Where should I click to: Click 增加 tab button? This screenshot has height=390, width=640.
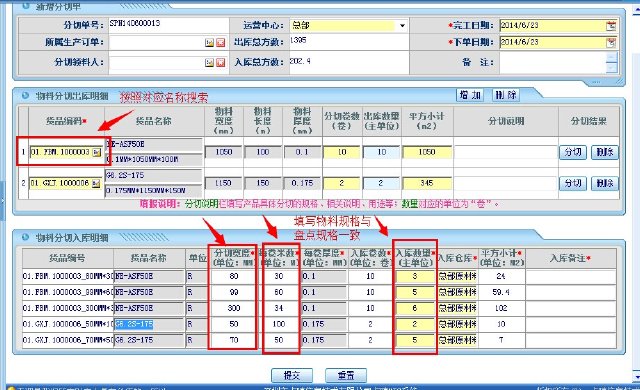point(470,95)
